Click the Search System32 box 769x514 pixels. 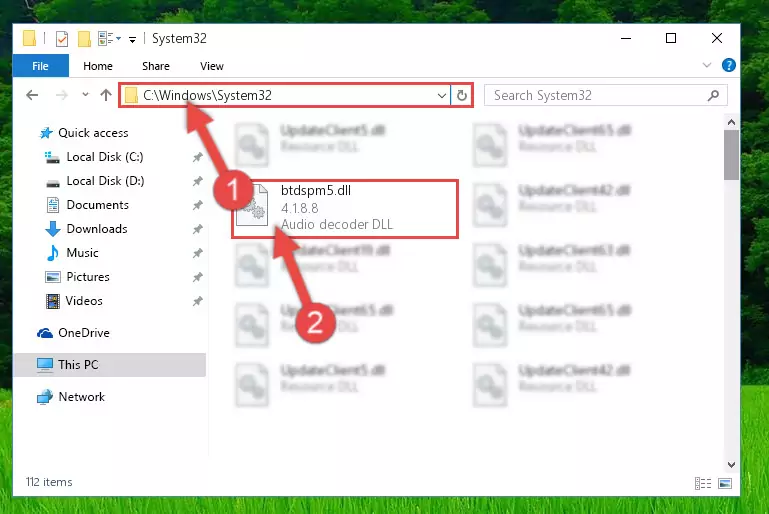(x=605, y=95)
